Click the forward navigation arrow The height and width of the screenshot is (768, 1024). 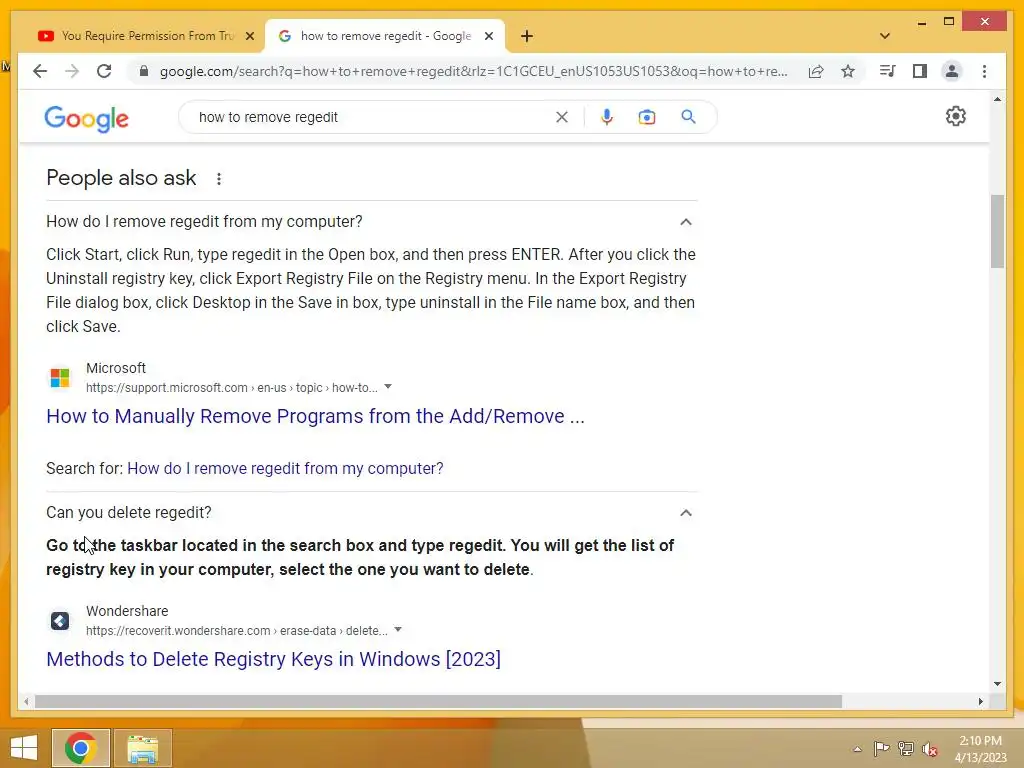[x=72, y=71]
